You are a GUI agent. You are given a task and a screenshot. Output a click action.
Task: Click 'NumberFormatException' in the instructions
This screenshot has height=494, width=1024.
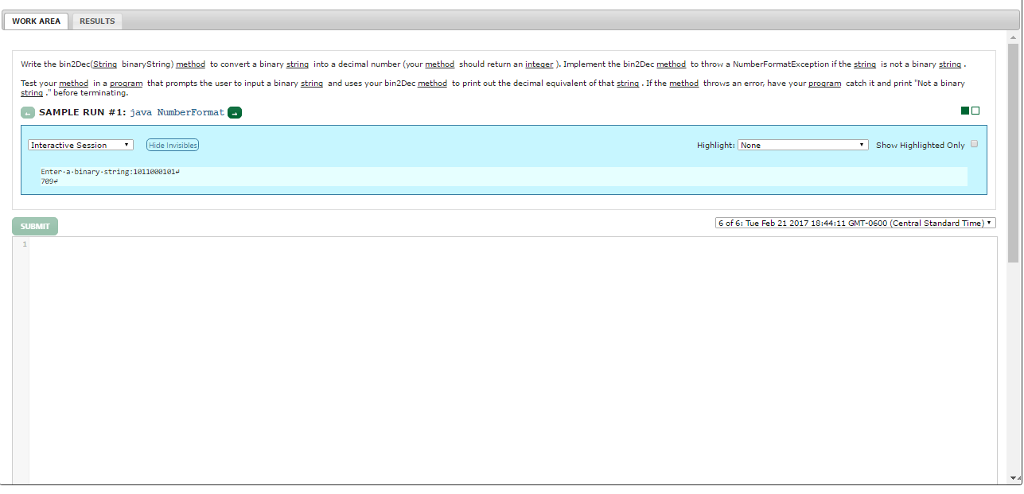781,65
